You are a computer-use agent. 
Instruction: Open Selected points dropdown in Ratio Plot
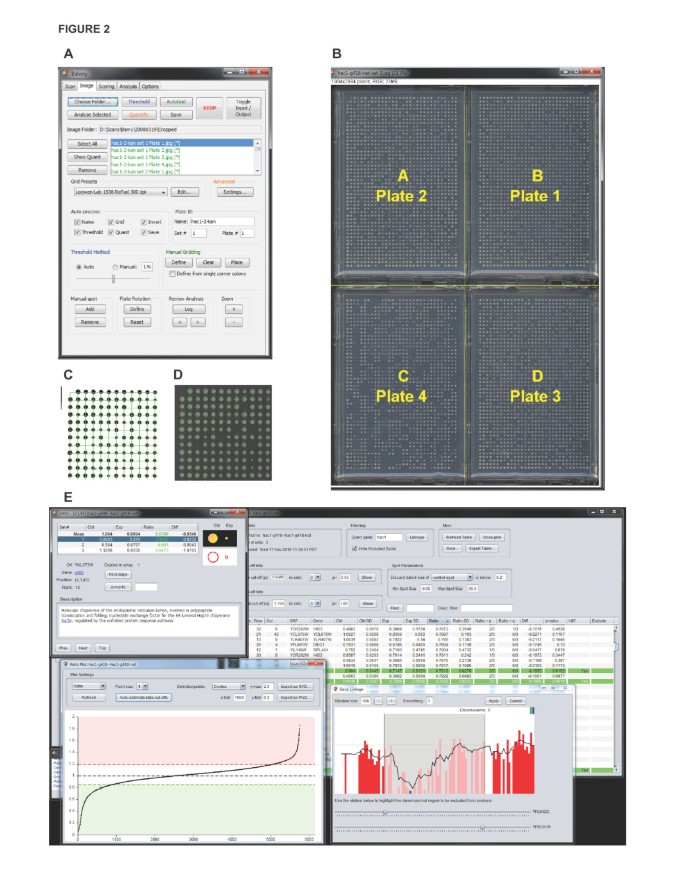click(229, 686)
